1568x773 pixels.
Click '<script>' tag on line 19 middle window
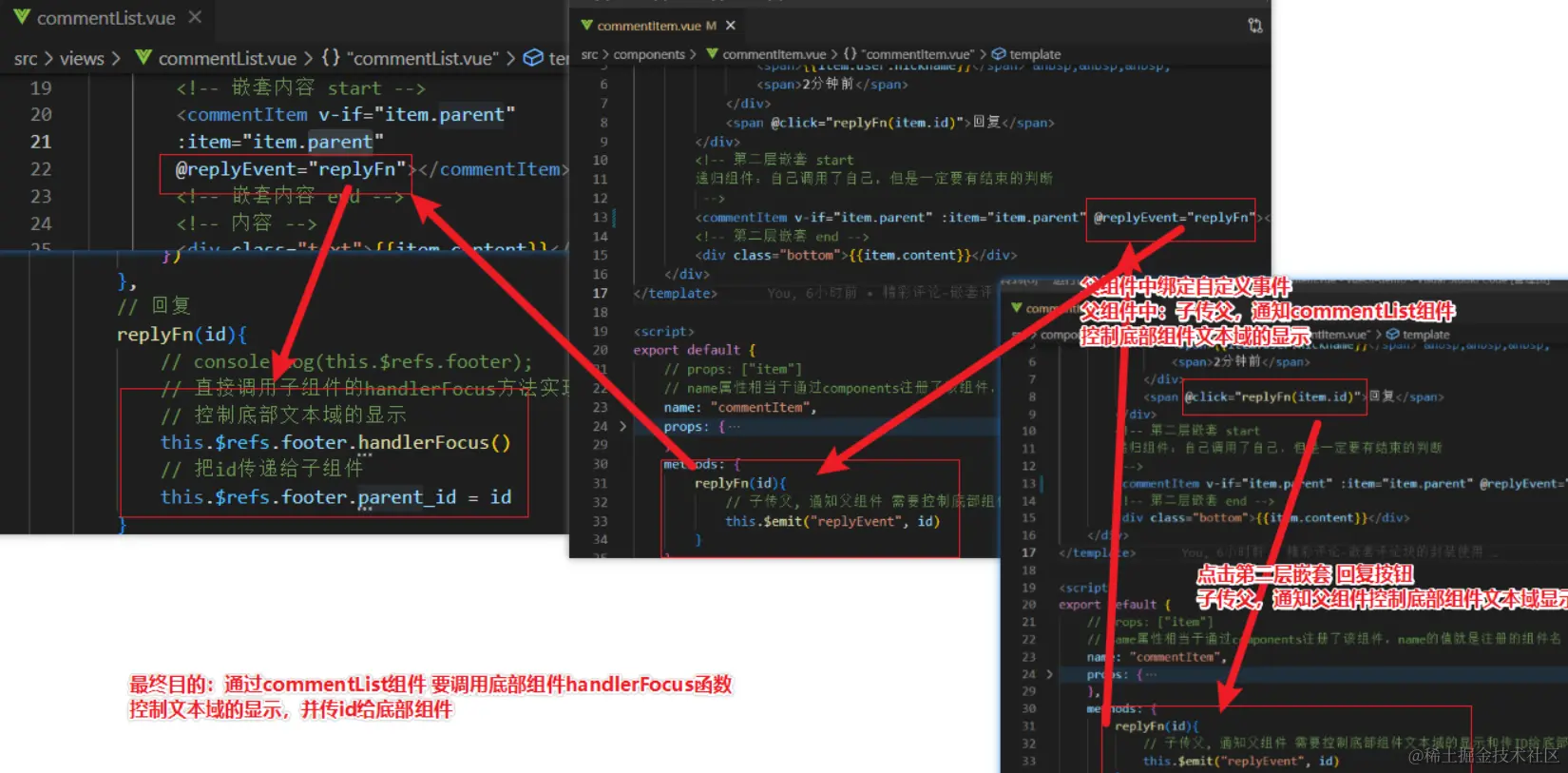coord(663,332)
